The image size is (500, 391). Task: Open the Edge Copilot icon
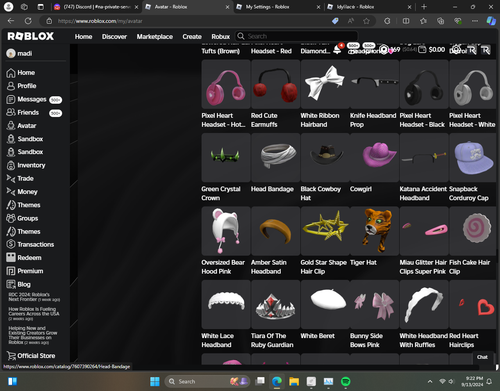[491, 21]
